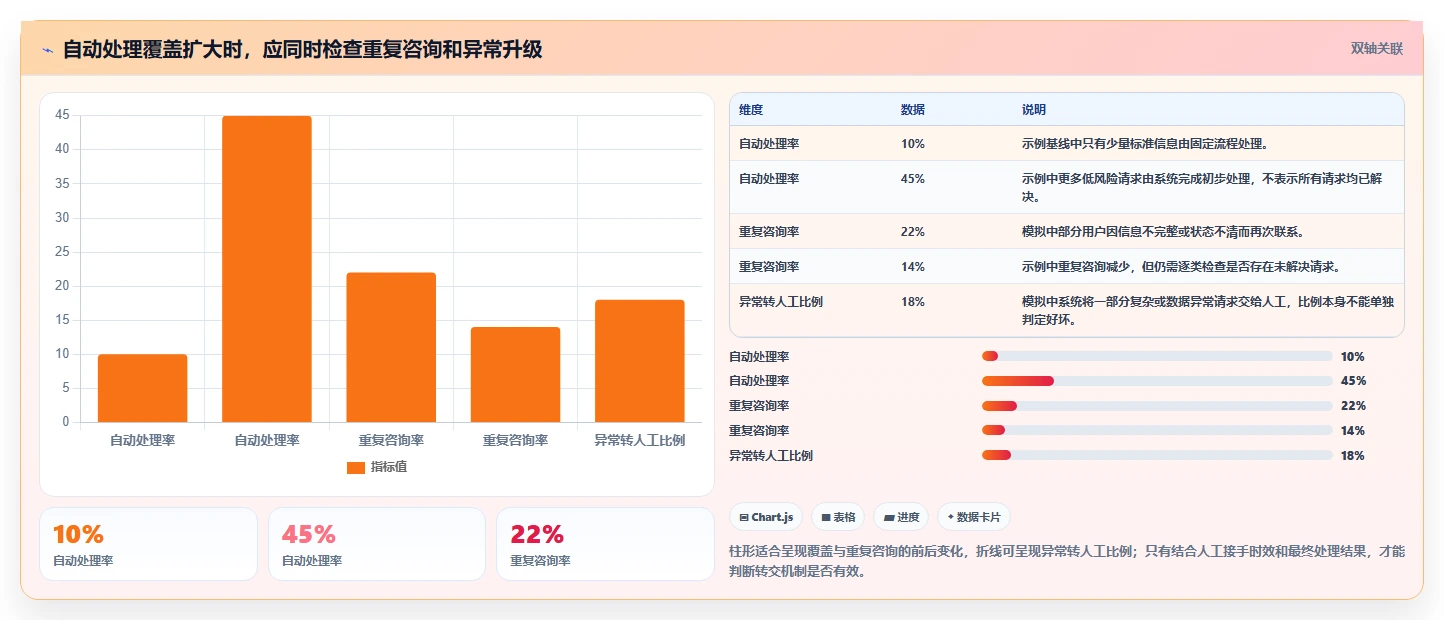
Task: Click the lightning icon before the panel title
Action: coord(48,49)
